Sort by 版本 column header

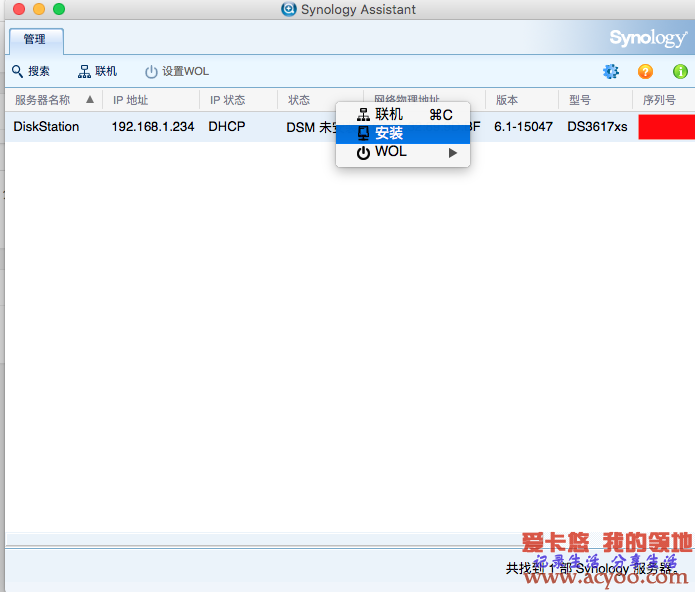click(522, 100)
